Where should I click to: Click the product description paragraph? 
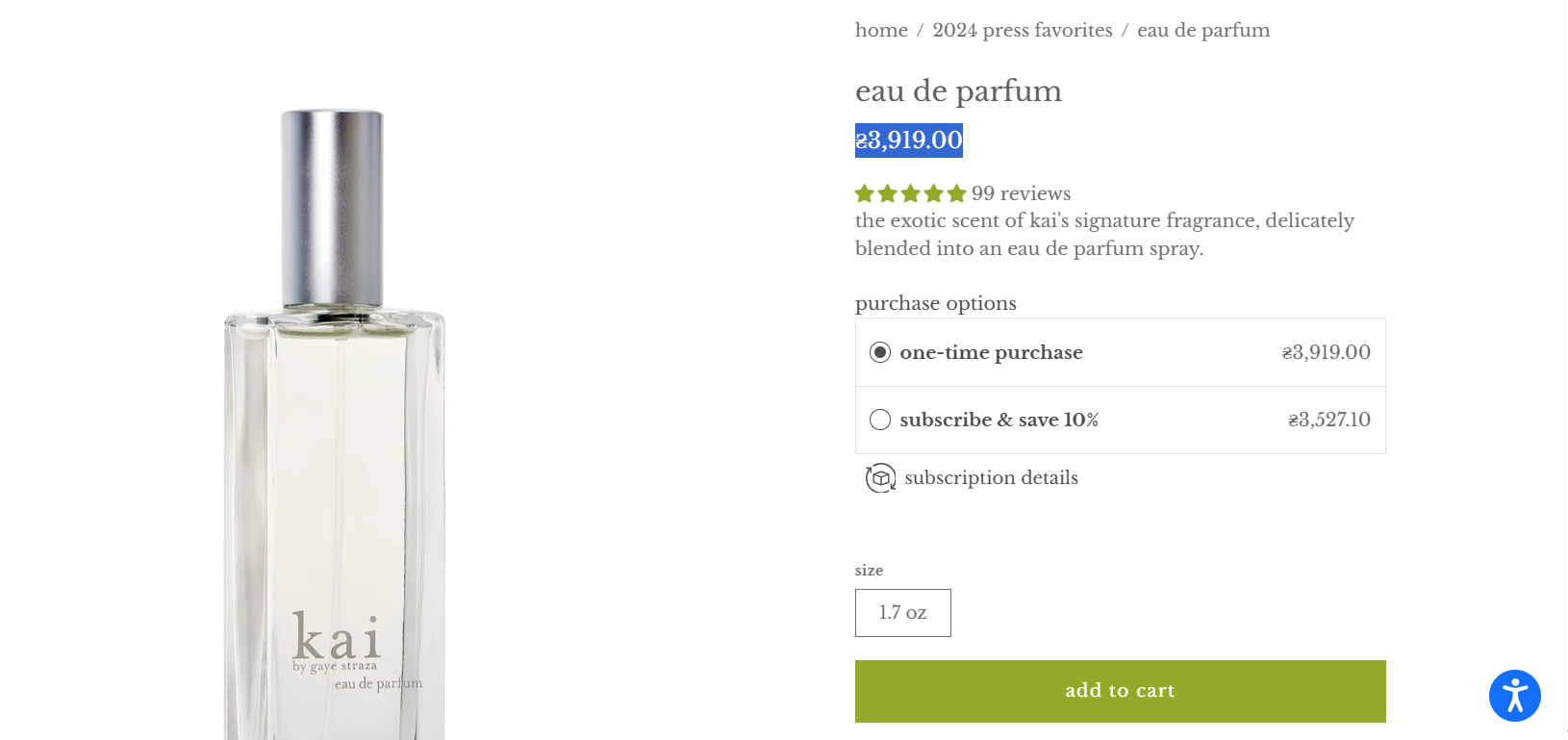click(1104, 235)
